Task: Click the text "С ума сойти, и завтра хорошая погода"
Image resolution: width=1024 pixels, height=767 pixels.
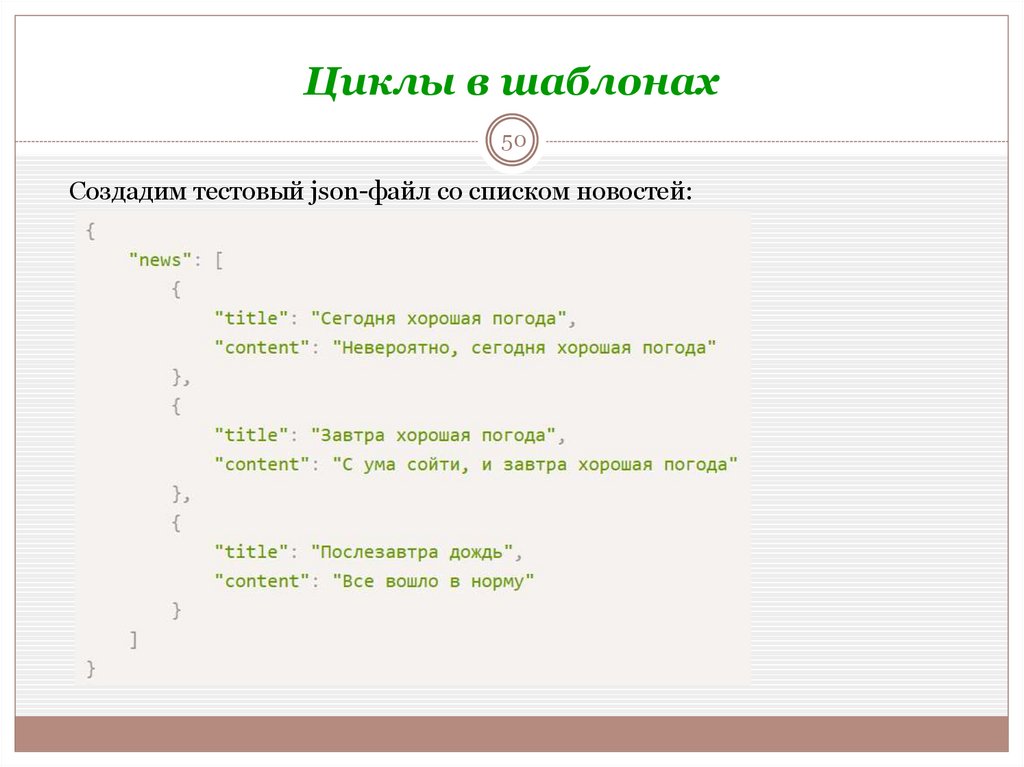Action: pyautogui.click(x=538, y=463)
